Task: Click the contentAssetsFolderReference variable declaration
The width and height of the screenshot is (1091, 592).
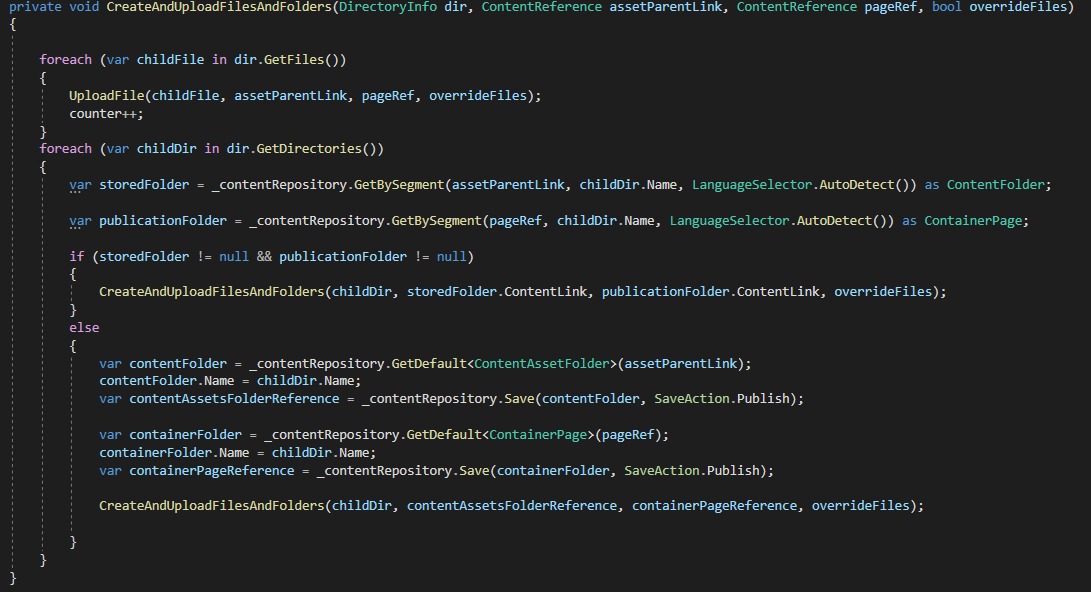Action: (x=234, y=399)
